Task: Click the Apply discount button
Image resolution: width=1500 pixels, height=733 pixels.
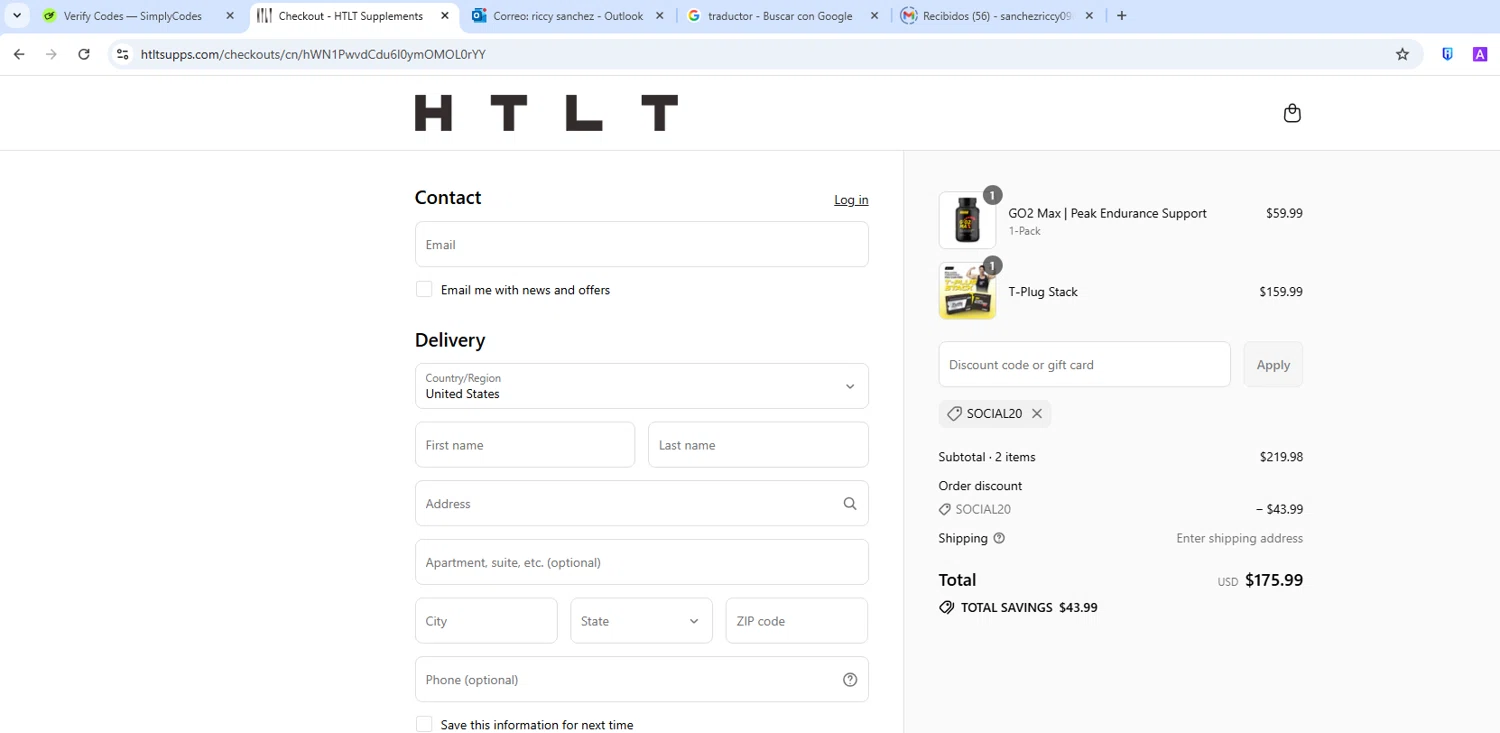Action: click(1273, 365)
